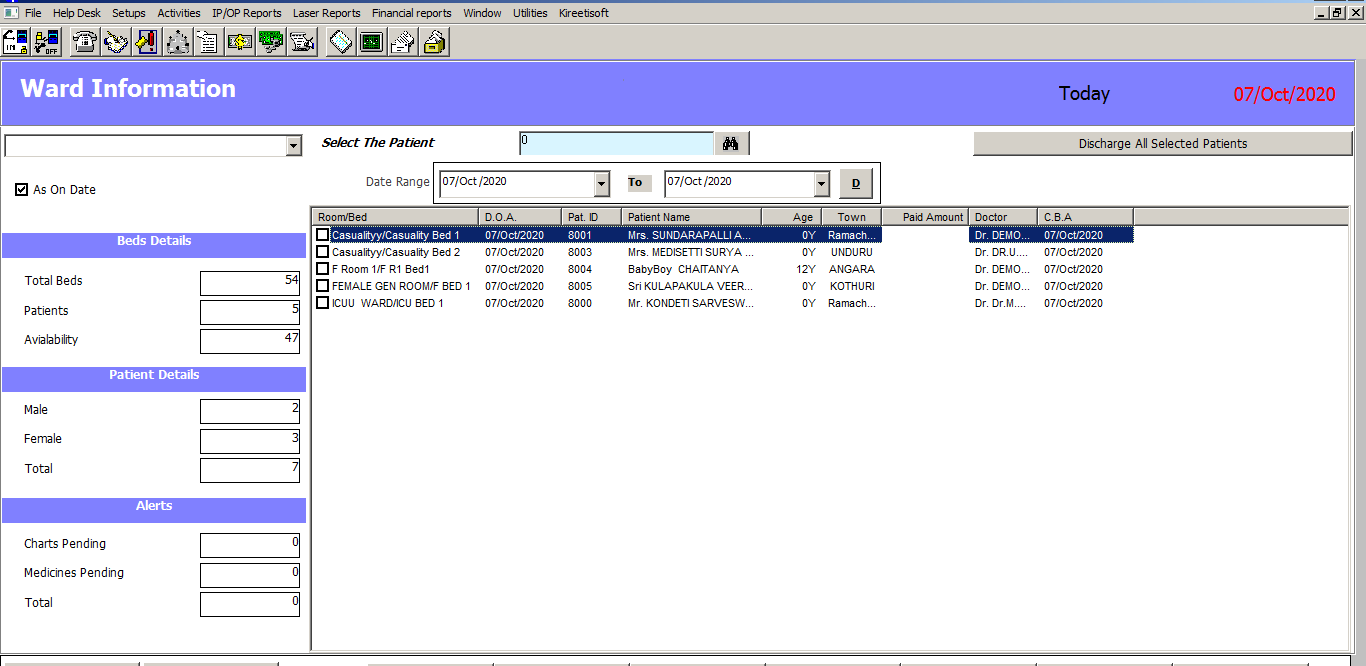
Task: Click Discharge All Selected Patients button
Action: pyautogui.click(x=1162, y=144)
